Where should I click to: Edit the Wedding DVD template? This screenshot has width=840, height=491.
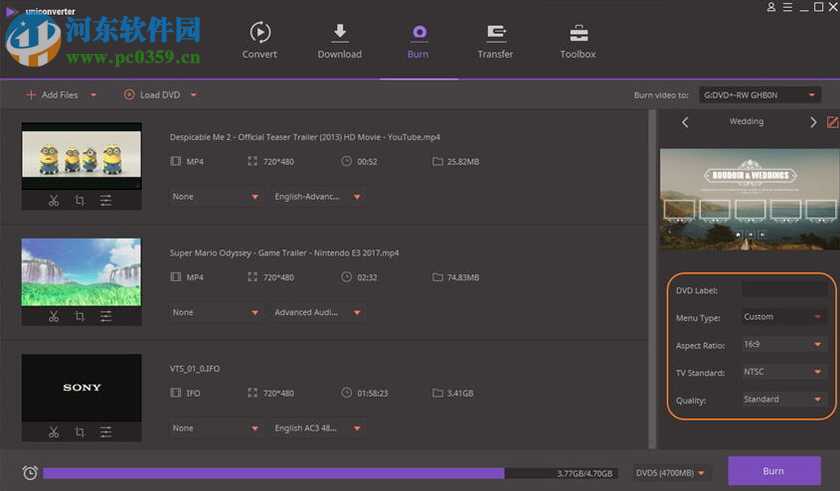pos(832,122)
